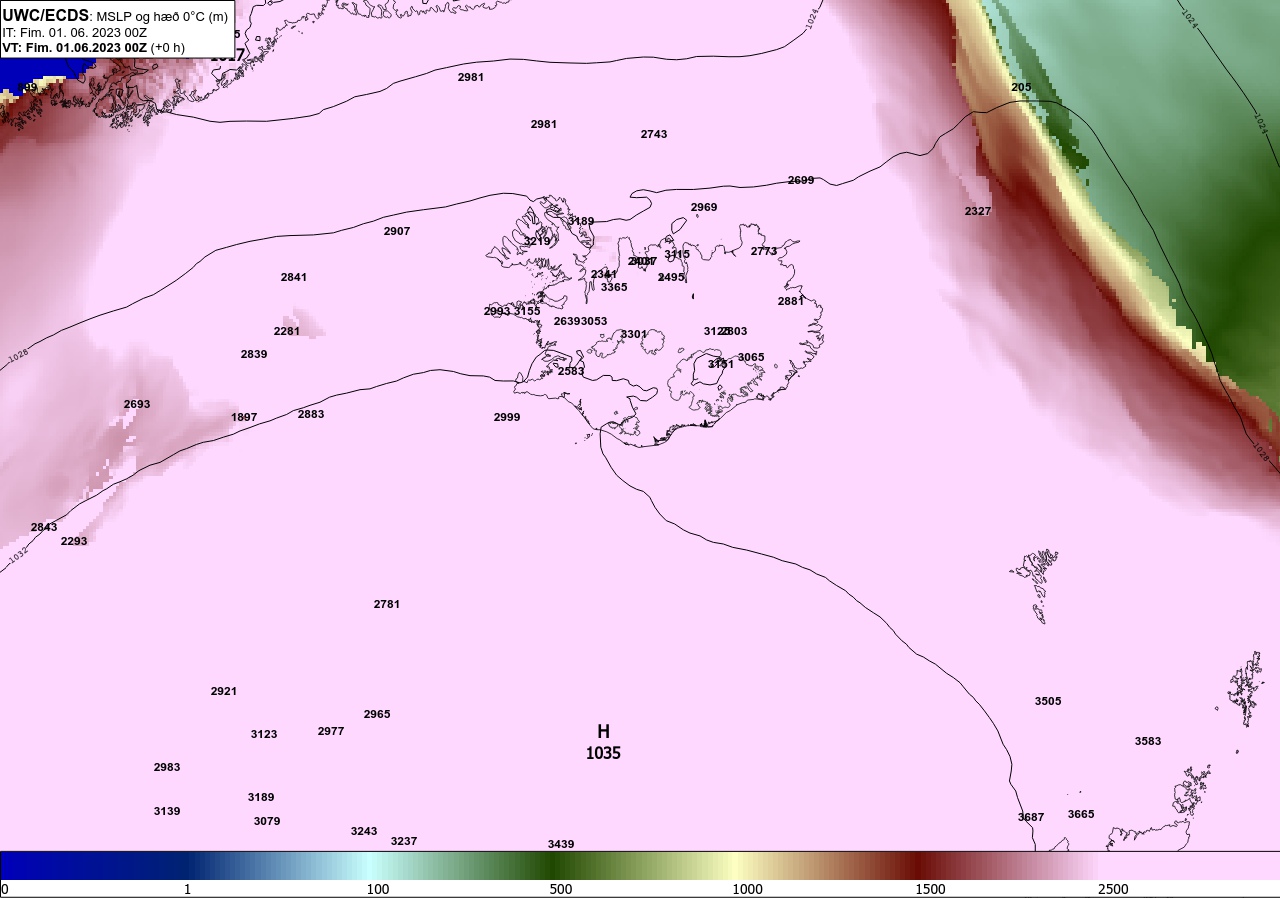Screen dimensions: 1280x898
Task: Click the 3219 value over the Westfjords
Action: coord(537,241)
